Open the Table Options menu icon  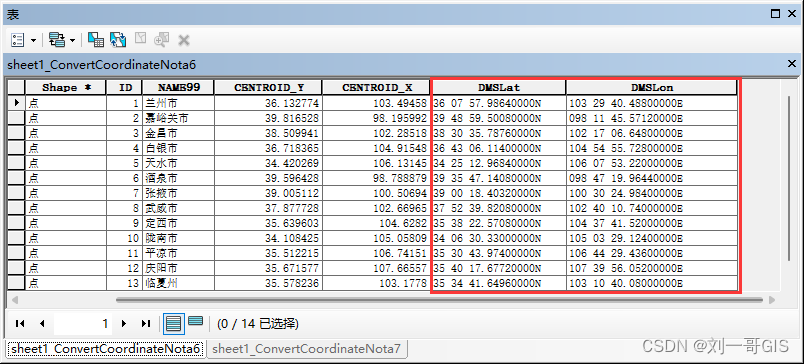tap(17, 40)
